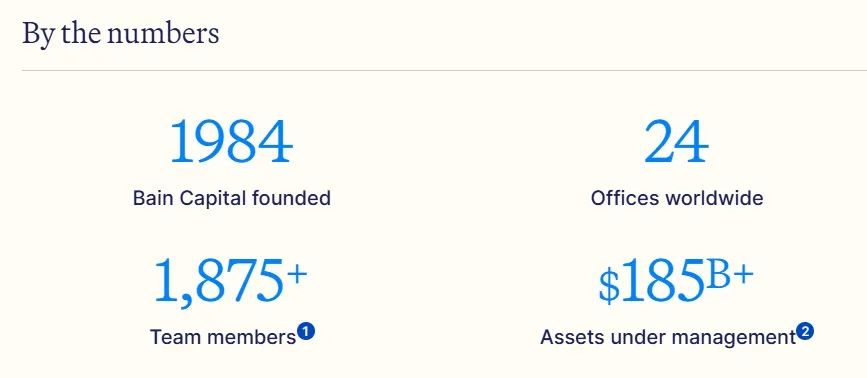The width and height of the screenshot is (867, 378).
Task: Click the B+ superscript after 185
Action: [730, 275]
